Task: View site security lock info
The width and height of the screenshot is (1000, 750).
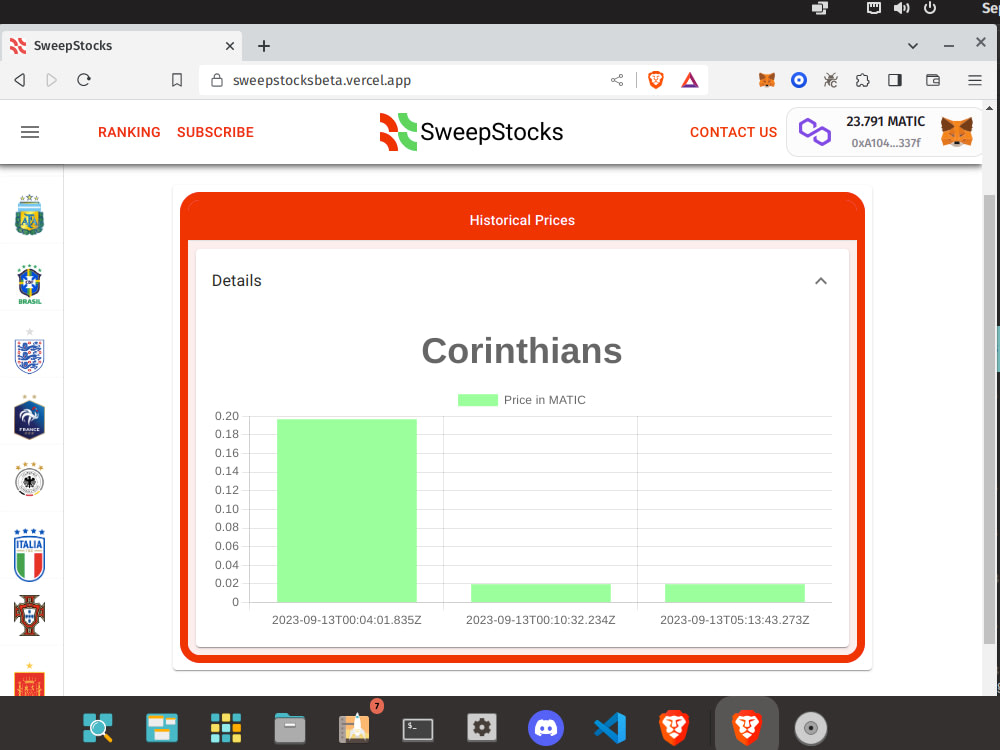Action: (217, 80)
